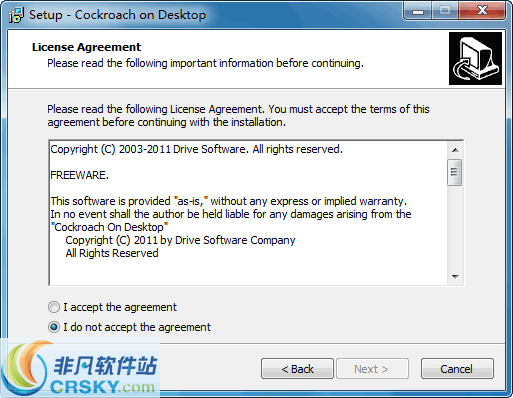This screenshot has height=398, width=513.
Task: Click the computer wizard image in header
Action: [x=475, y=58]
